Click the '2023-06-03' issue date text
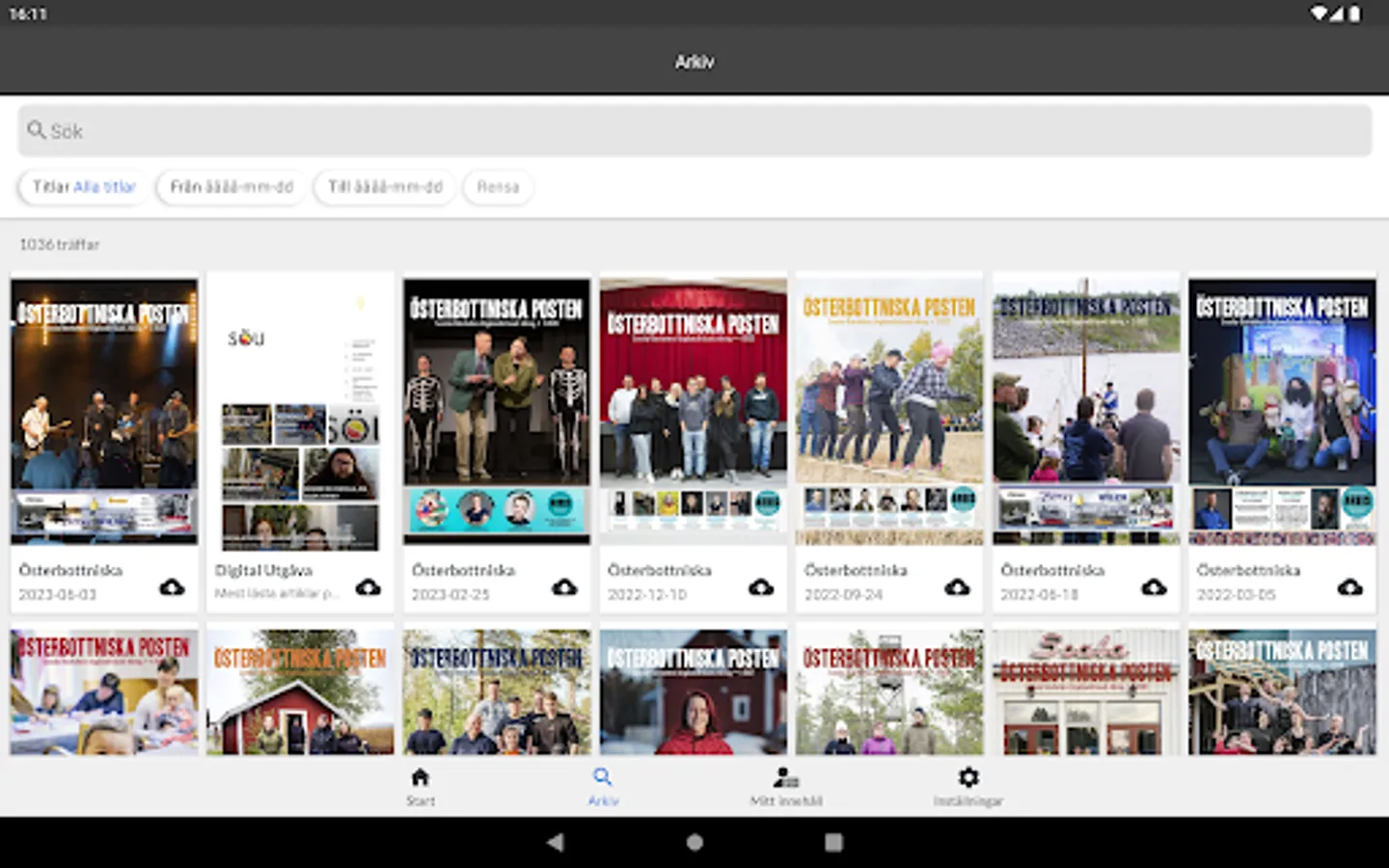This screenshot has width=1389, height=868. (x=58, y=595)
